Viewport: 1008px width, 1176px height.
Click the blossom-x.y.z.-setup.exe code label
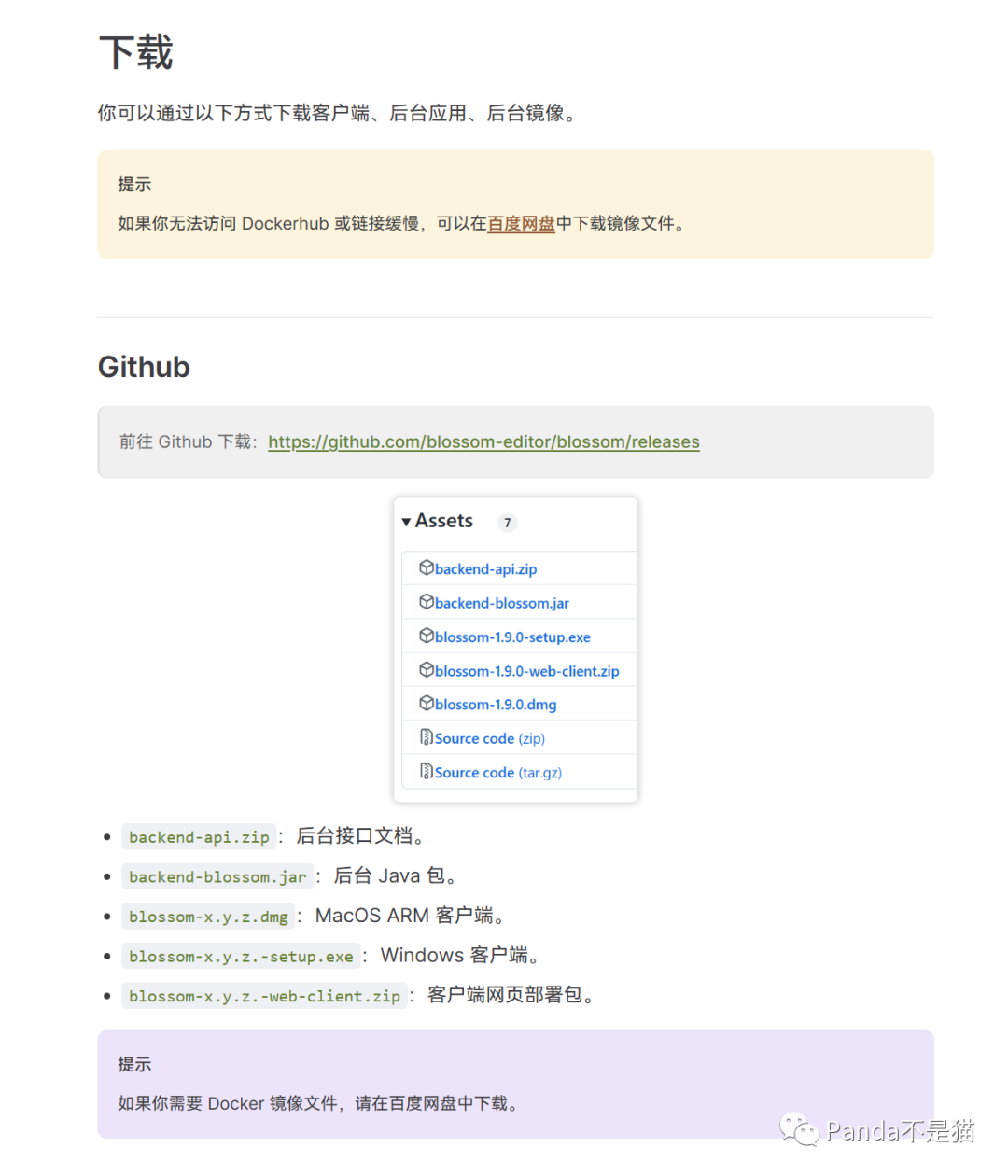coord(241,956)
